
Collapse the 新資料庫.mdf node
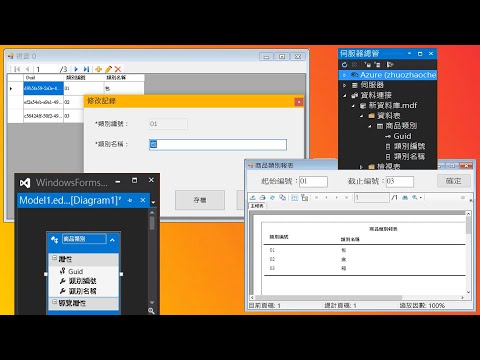[x=353, y=106]
